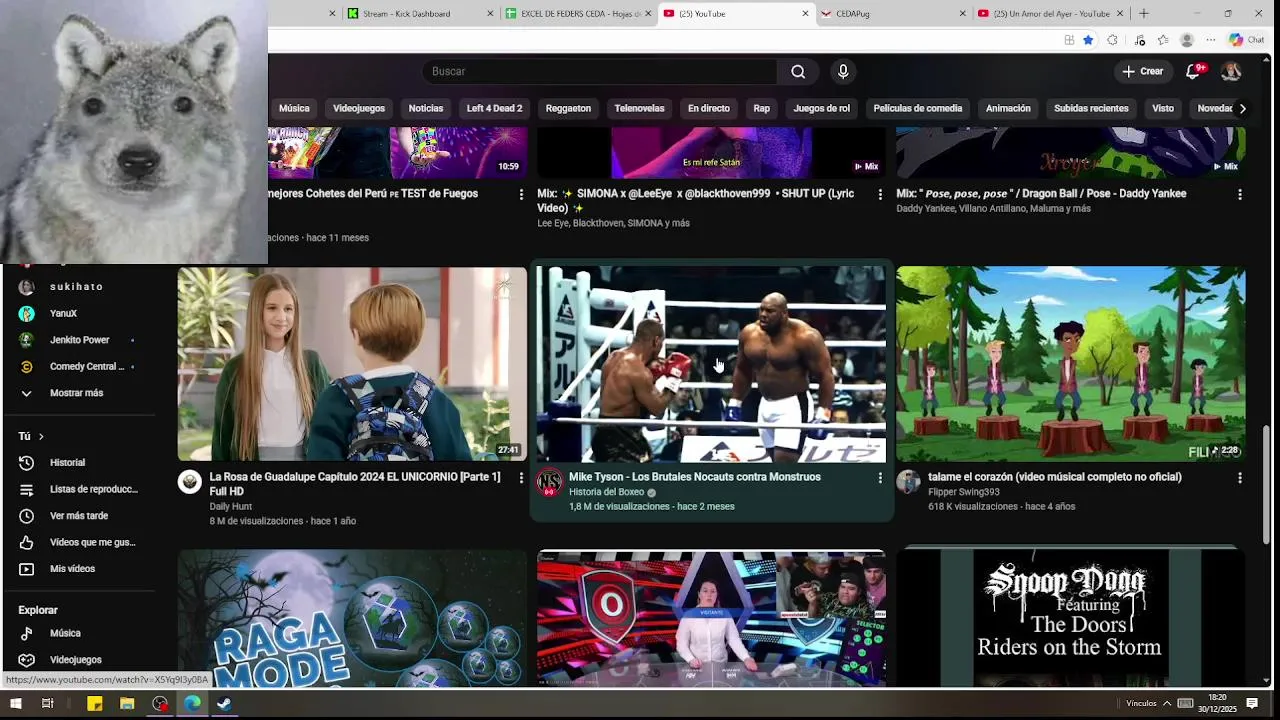Image resolution: width=1280 pixels, height=720 pixels.
Task: Select the Telenovelas category chip
Action: point(639,108)
